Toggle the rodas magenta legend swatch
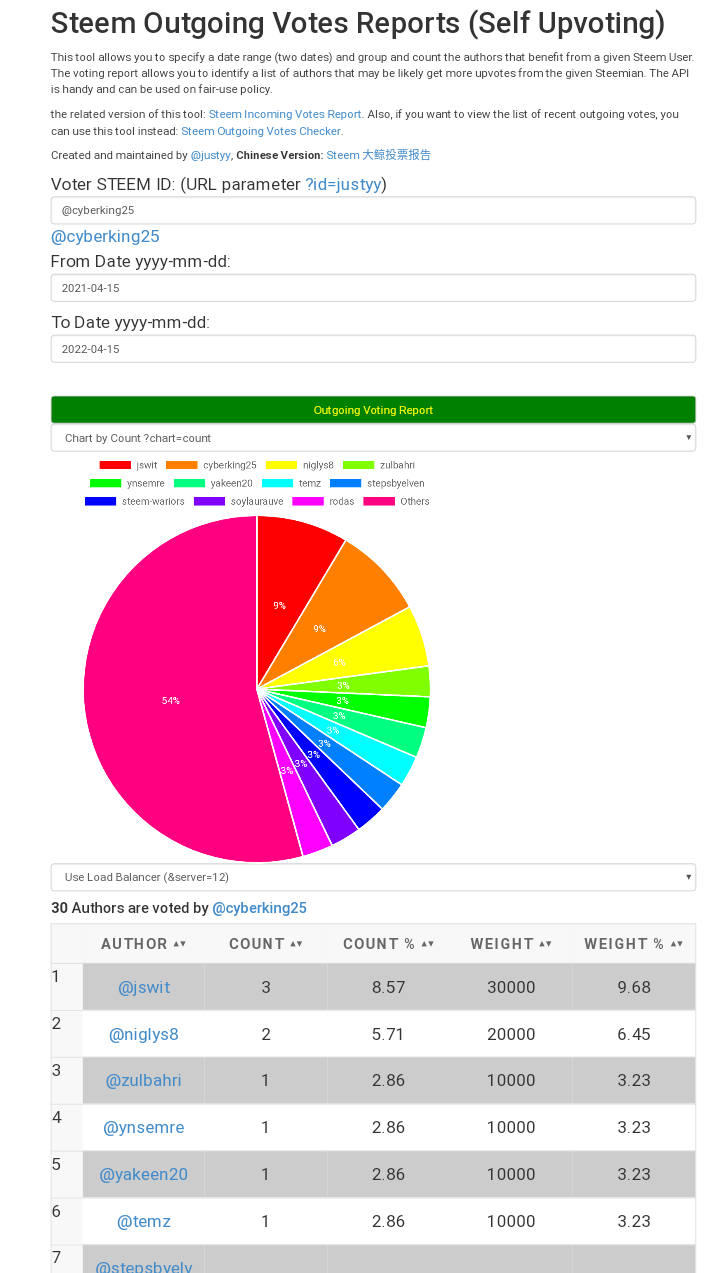The height and width of the screenshot is (1273, 720). click(308, 501)
